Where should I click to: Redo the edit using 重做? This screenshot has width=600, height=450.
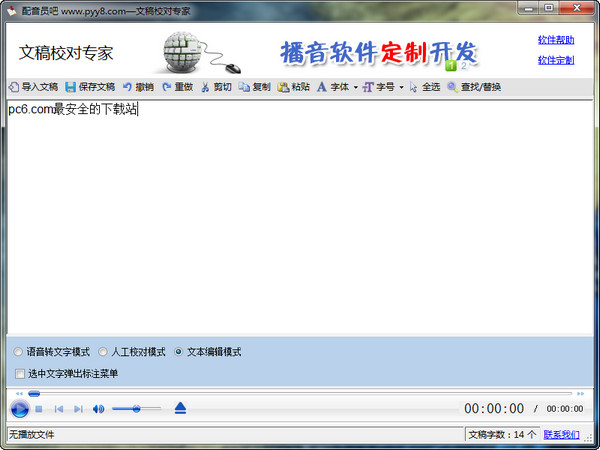(178, 87)
